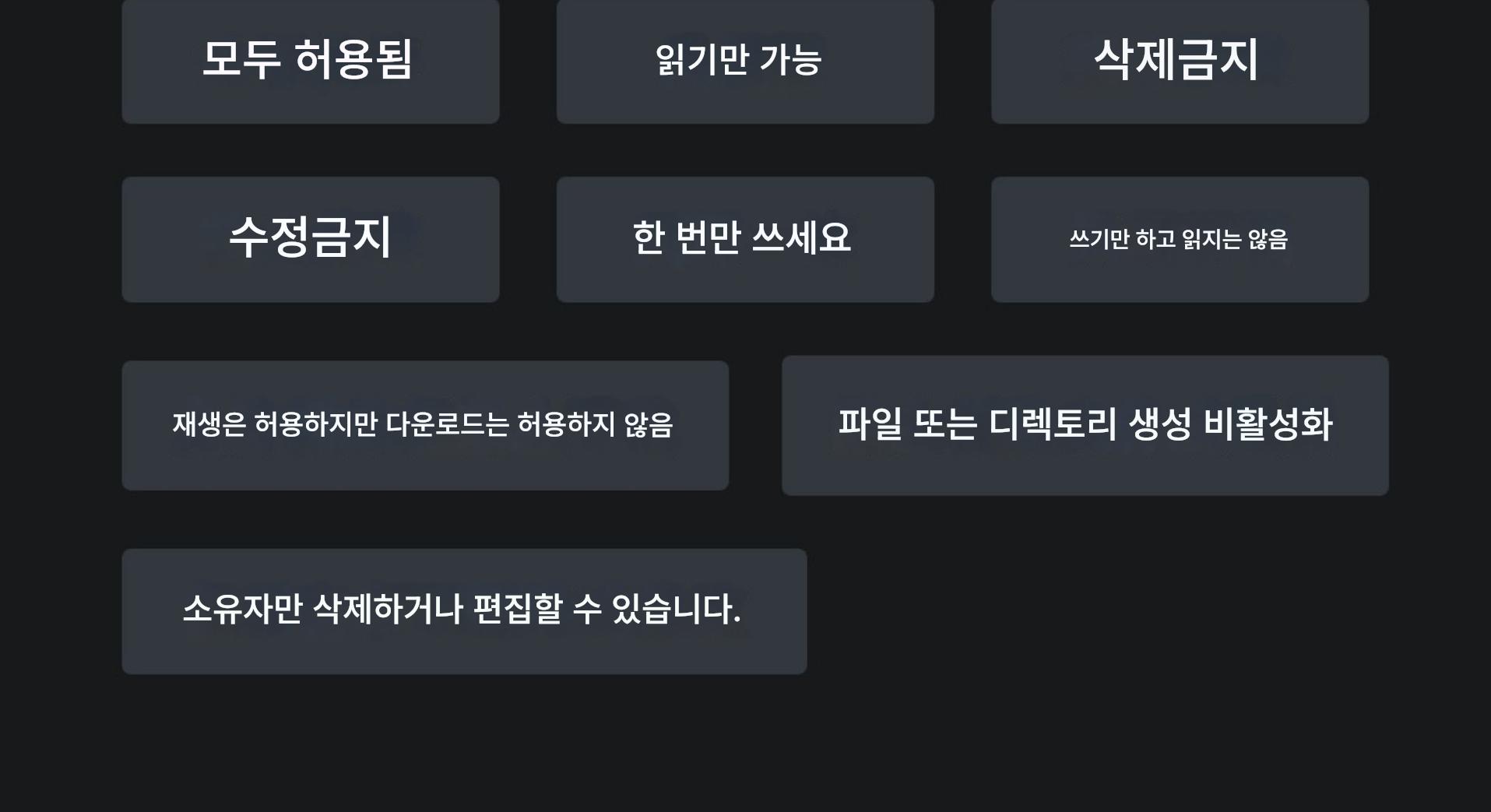The height and width of the screenshot is (812, 1491).
Task: Select 재생은 허용하지만 다운로드는 허용하지 않음
Action: point(424,425)
